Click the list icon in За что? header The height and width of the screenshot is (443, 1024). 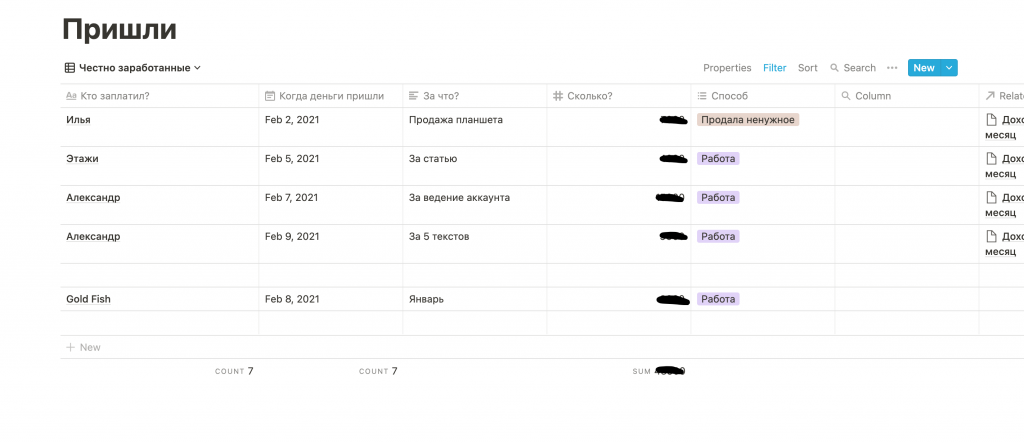414,96
